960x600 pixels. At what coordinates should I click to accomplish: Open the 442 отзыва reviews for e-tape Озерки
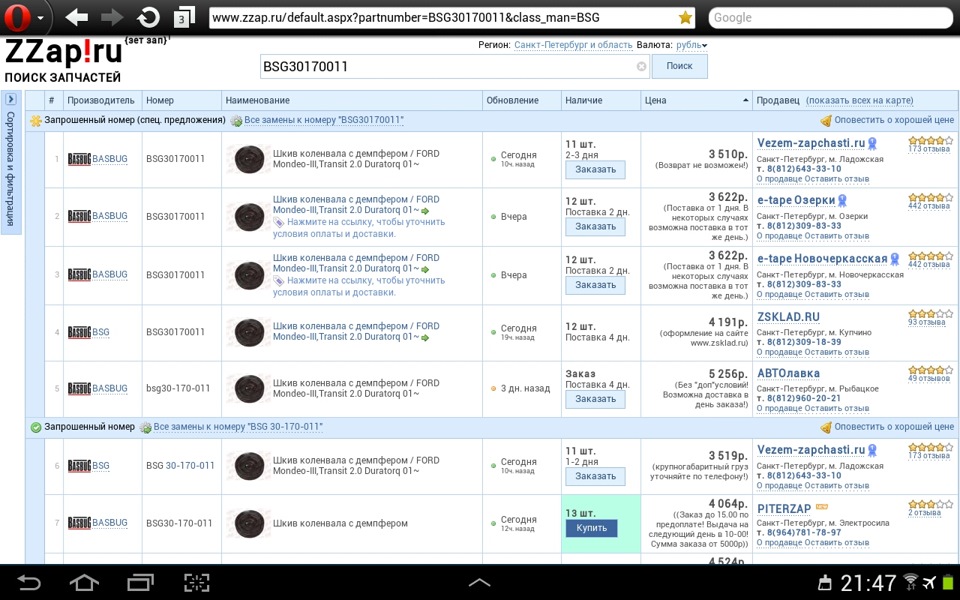click(929, 206)
